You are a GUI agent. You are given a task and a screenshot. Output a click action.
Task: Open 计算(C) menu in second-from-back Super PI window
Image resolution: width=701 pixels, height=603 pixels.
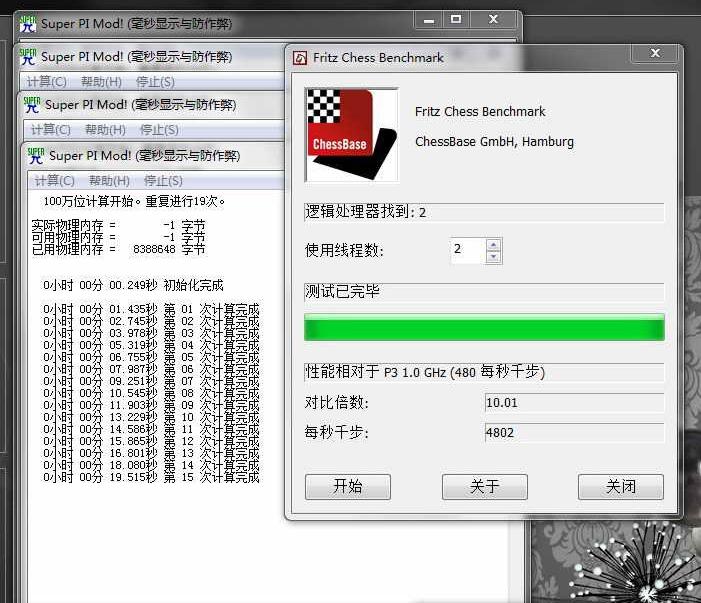tap(46, 82)
